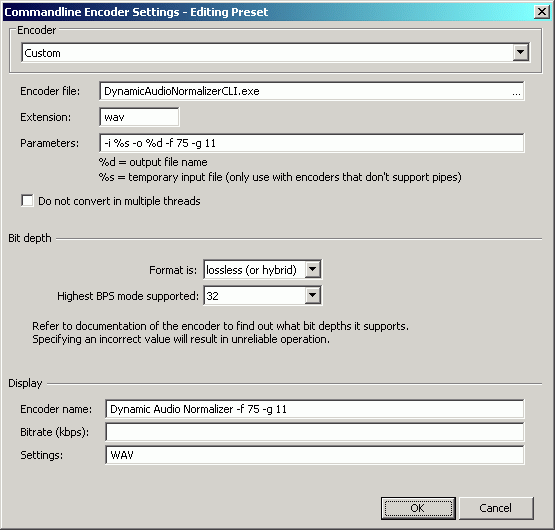The width and height of the screenshot is (555, 530).
Task: Close the Commandline Encoder Settings dialog
Action: click(x=542, y=12)
